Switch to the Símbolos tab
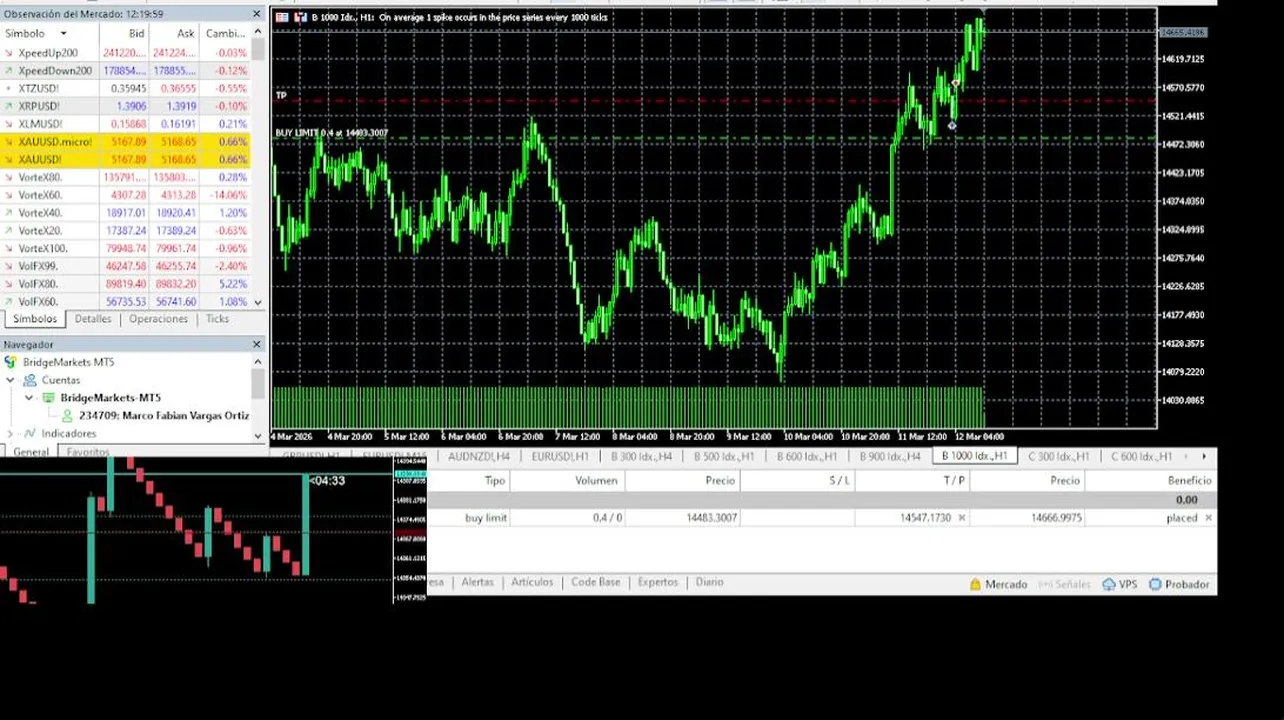The height and width of the screenshot is (720, 1284). click(x=35, y=319)
